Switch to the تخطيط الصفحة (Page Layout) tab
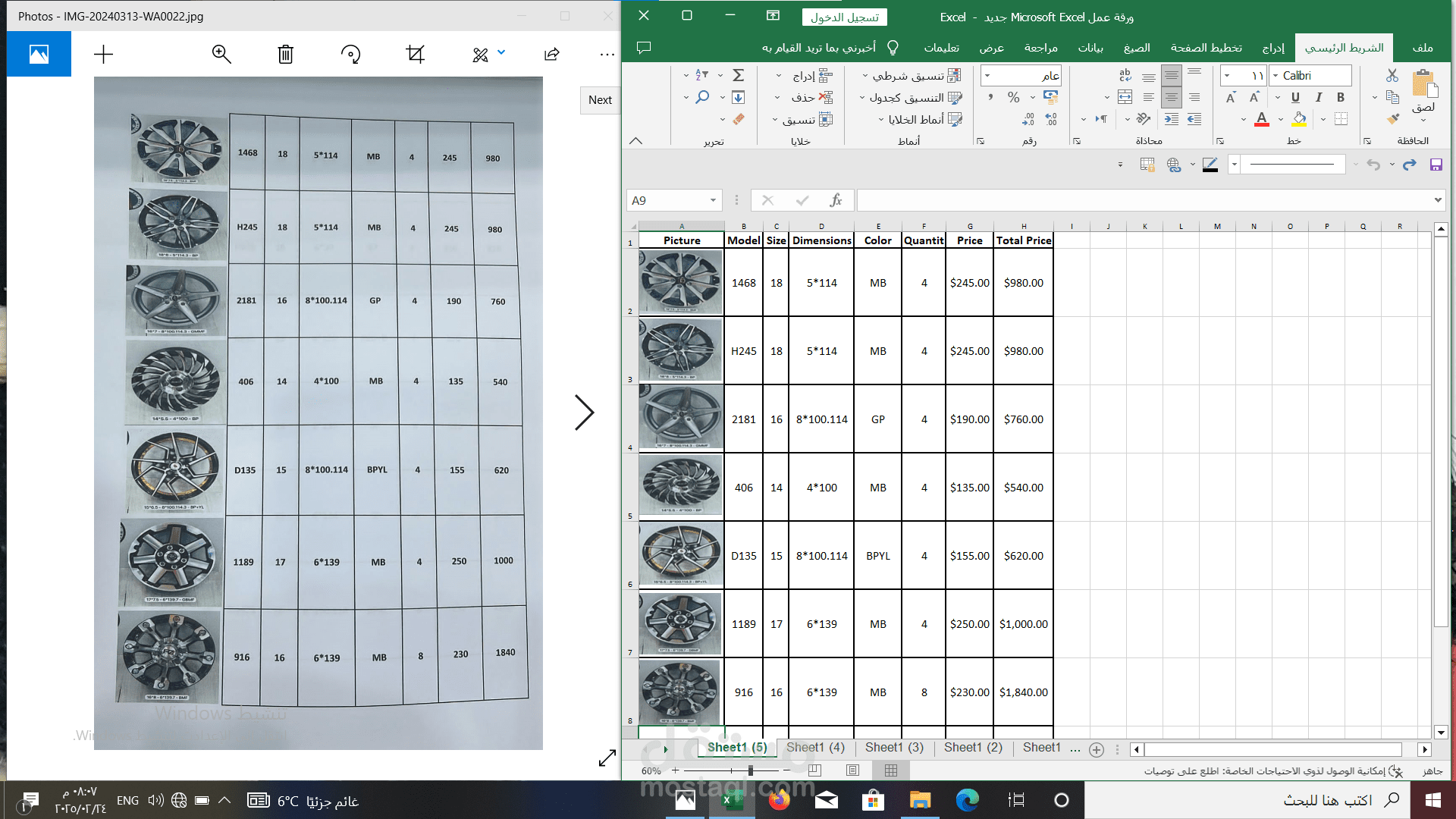1456x819 pixels. click(1206, 48)
